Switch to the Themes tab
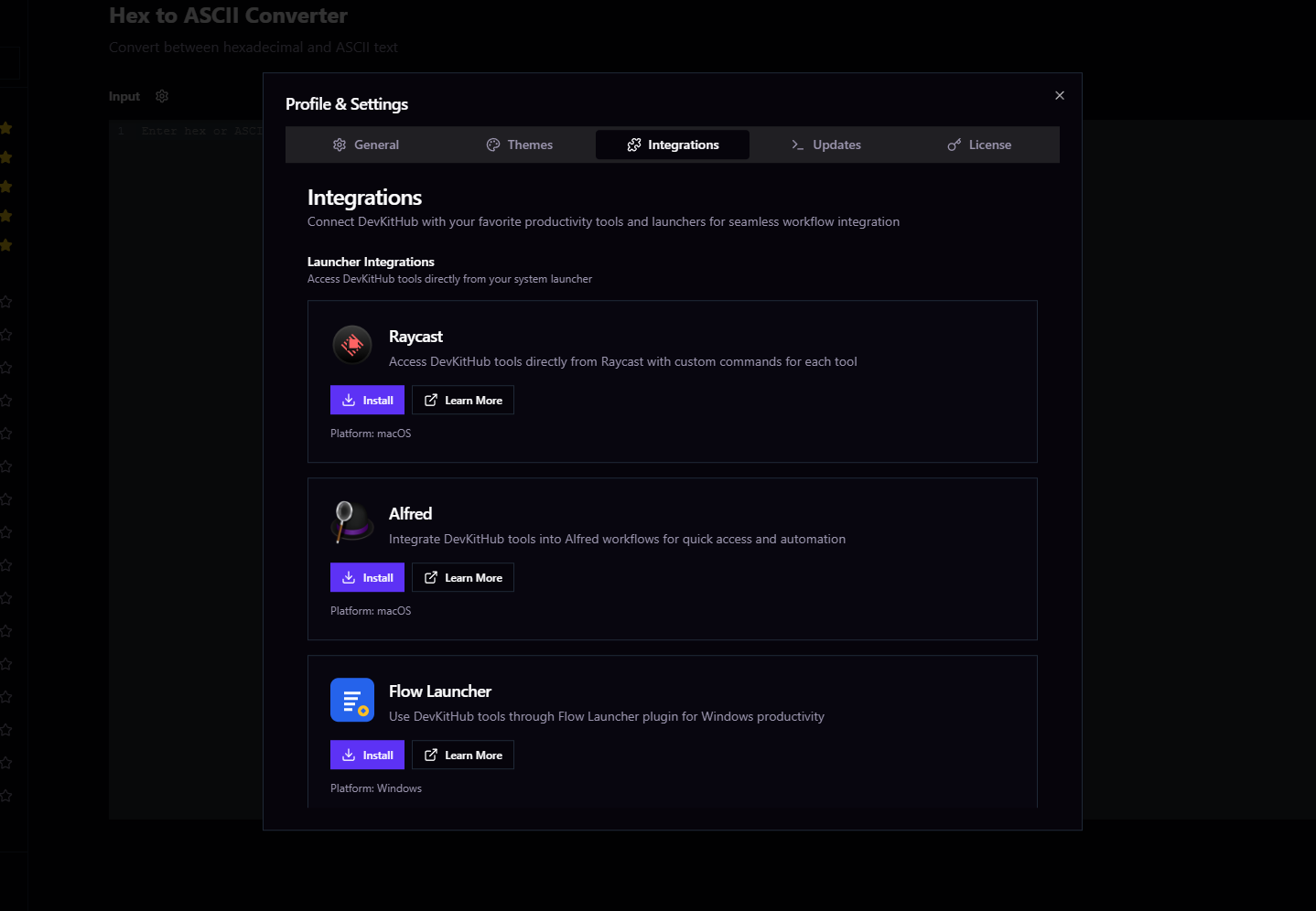The width and height of the screenshot is (1316, 911). [520, 145]
